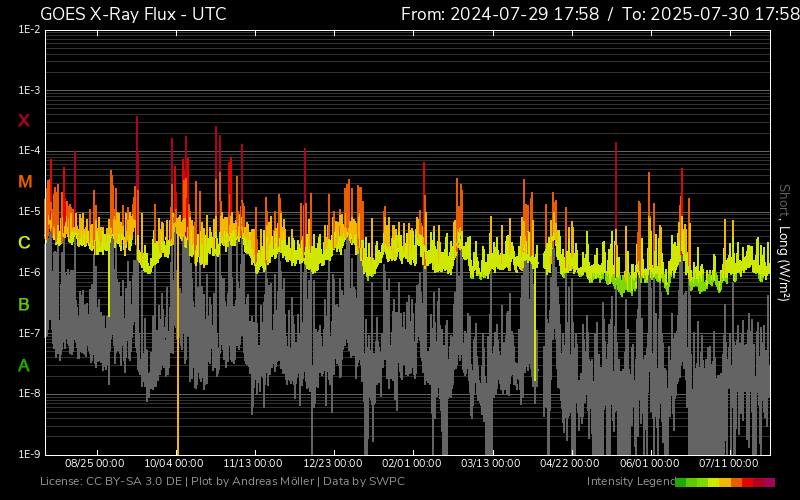Image resolution: width=800 pixels, height=500 pixels.
Task: Click the orange legend swatch
Action: (736, 483)
